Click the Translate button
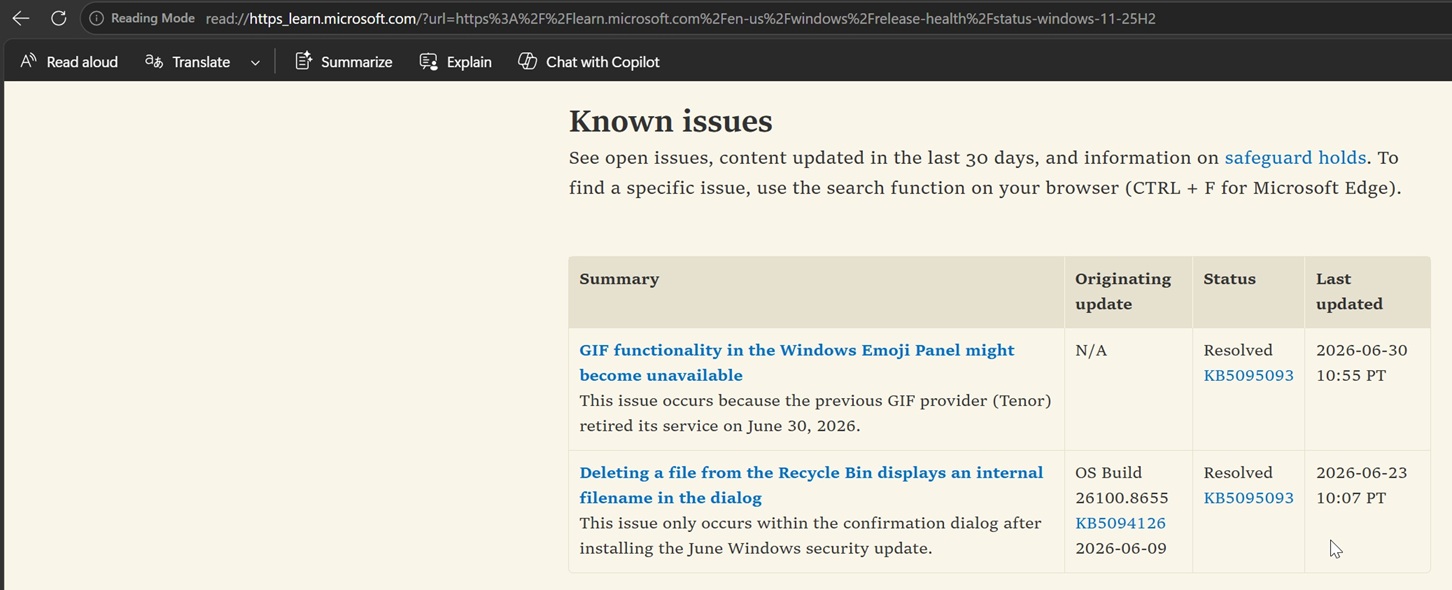The height and width of the screenshot is (590, 1452). coord(188,62)
